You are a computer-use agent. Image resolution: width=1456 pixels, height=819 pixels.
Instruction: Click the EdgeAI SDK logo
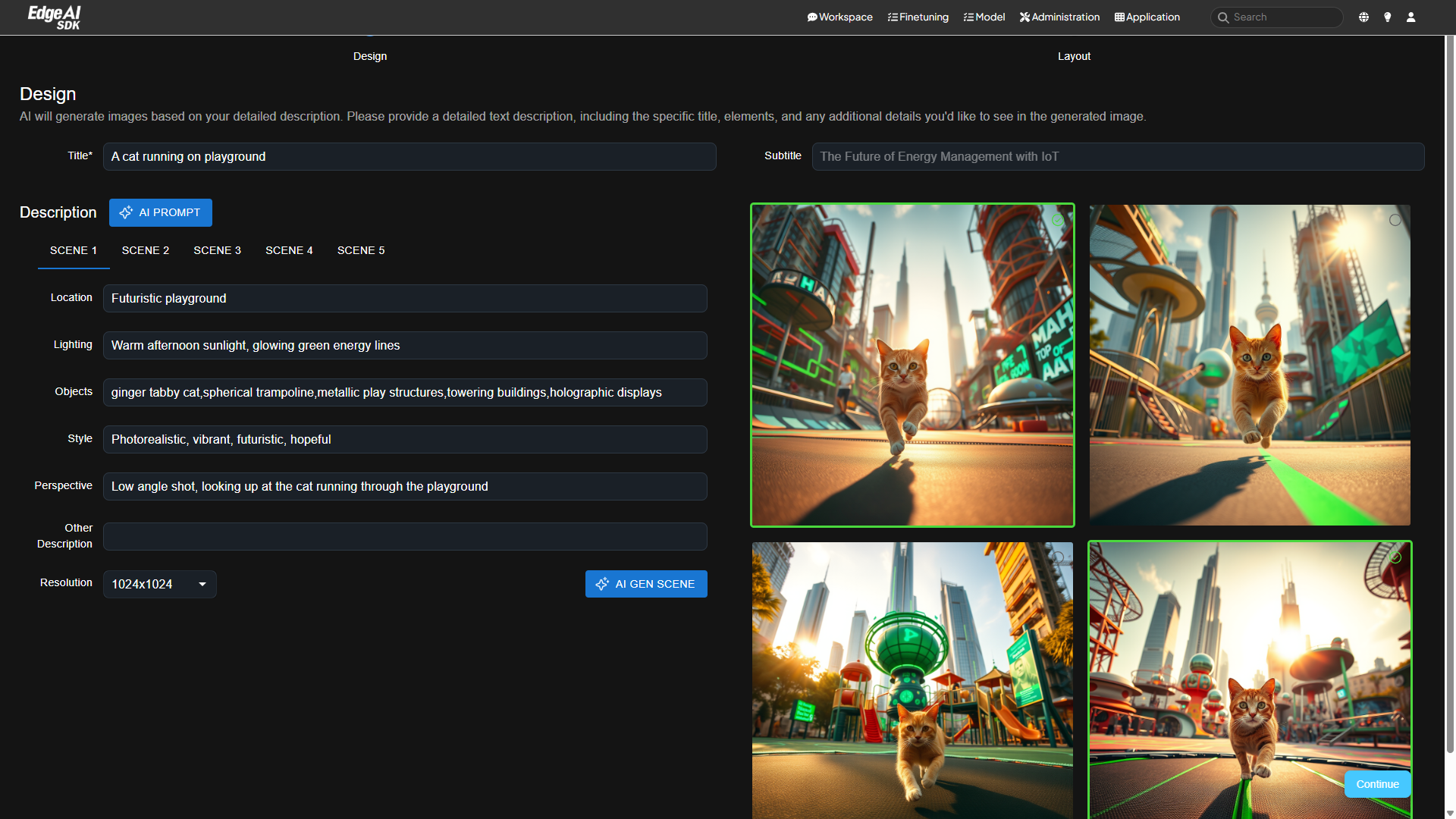coord(54,17)
